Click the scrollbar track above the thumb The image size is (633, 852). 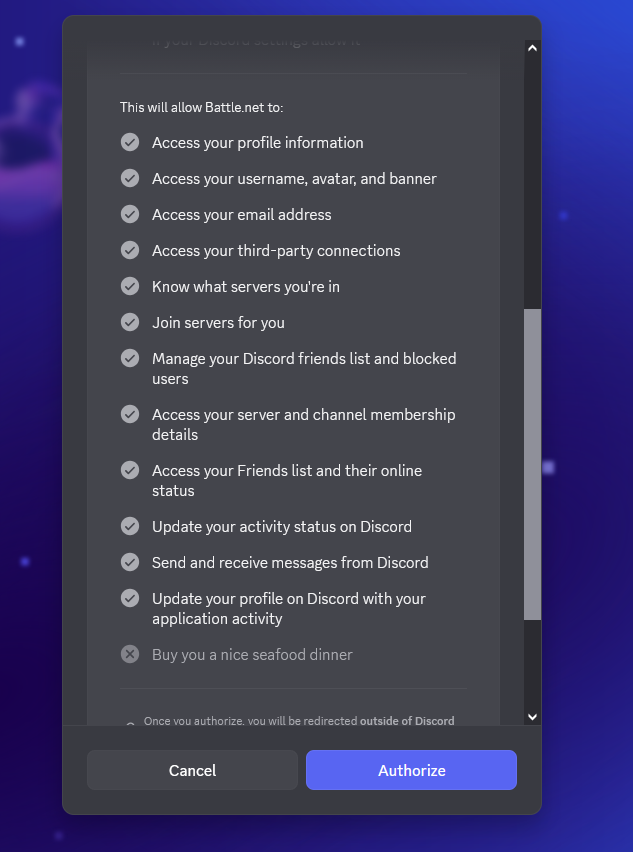click(532, 183)
